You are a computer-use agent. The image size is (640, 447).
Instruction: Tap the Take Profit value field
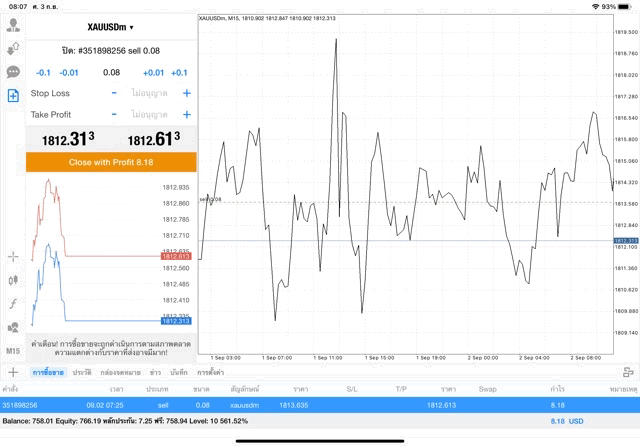[149, 114]
